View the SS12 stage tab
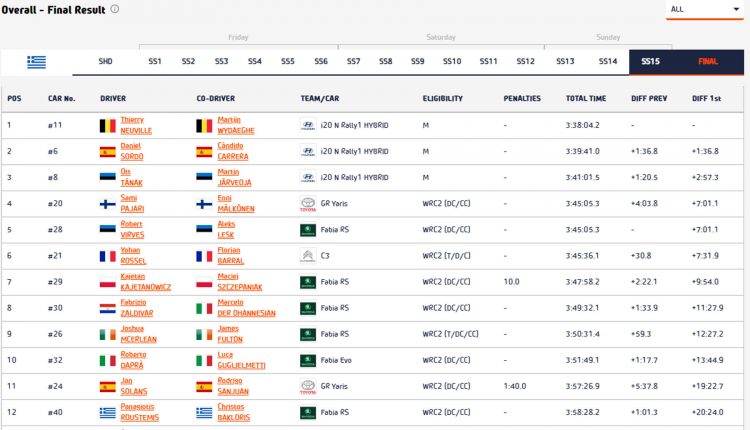750x430 pixels. pos(525,61)
